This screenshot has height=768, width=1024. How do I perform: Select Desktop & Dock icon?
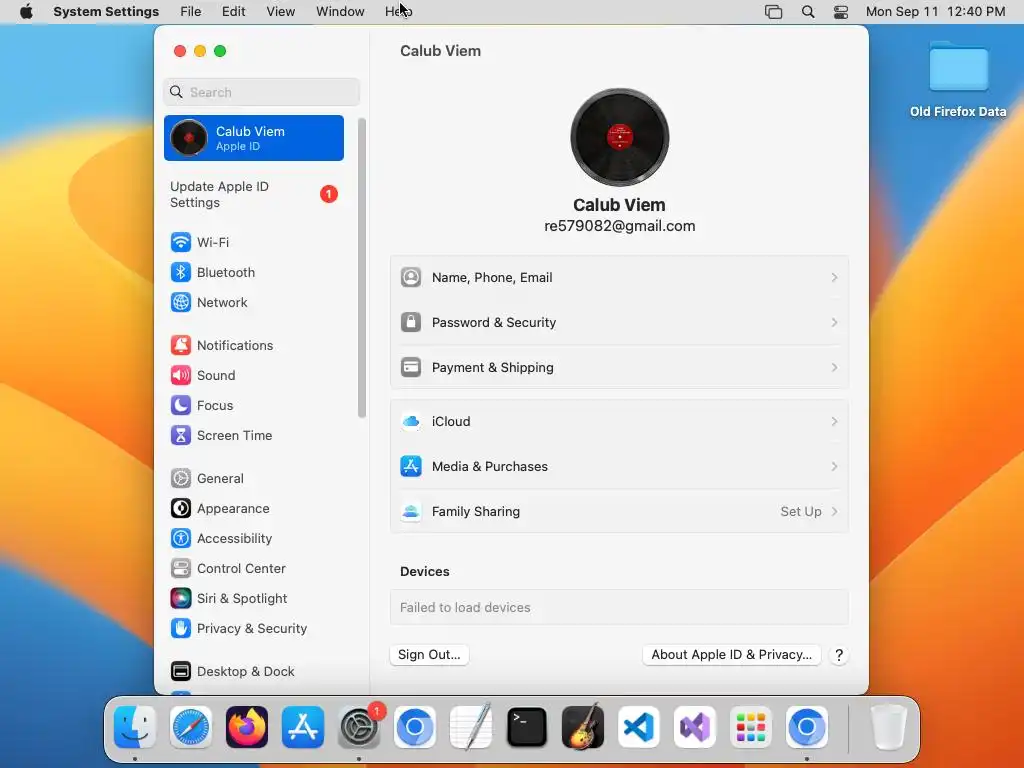click(181, 671)
